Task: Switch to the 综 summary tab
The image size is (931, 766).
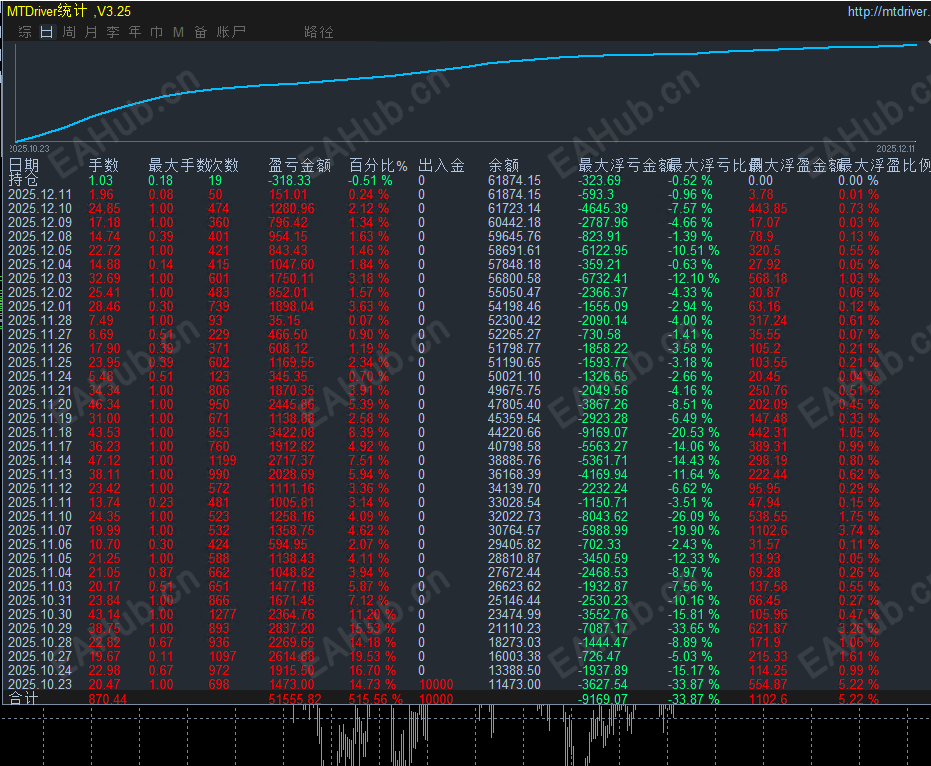Action: 25,32
